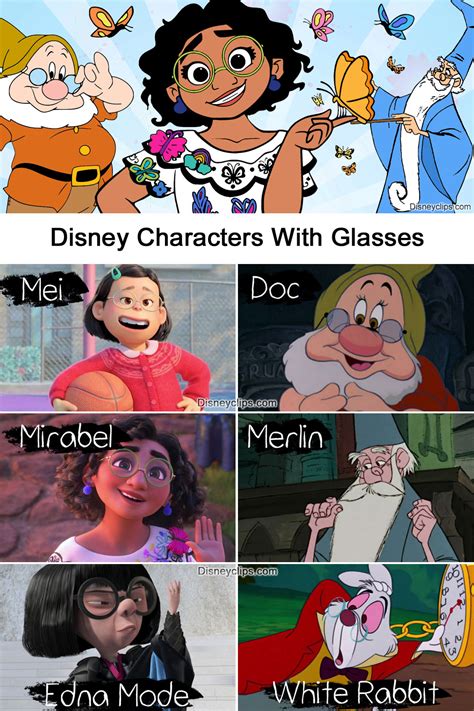Image resolution: width=474 pixels, height=711 pixels.
Task: Click cartoon Mirabel's green round glasses
Action: pyautogui.click(x=219, y=63)
